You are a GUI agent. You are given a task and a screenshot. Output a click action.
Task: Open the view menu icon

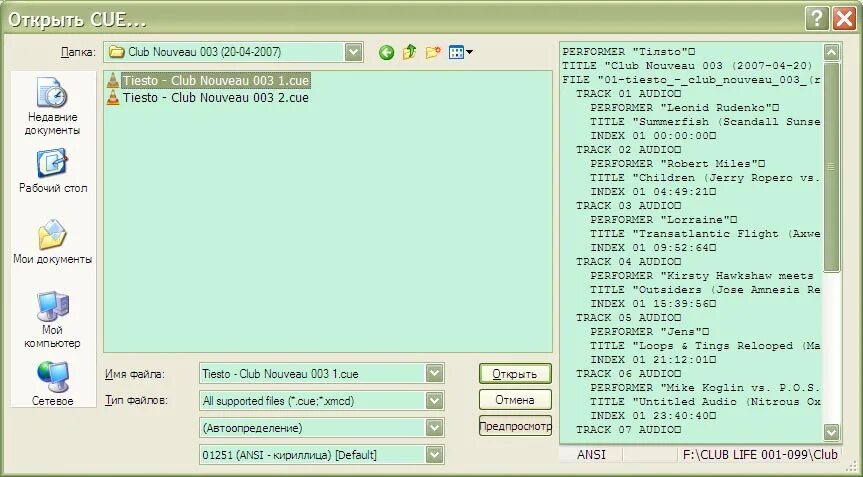[x=461, y=52]
